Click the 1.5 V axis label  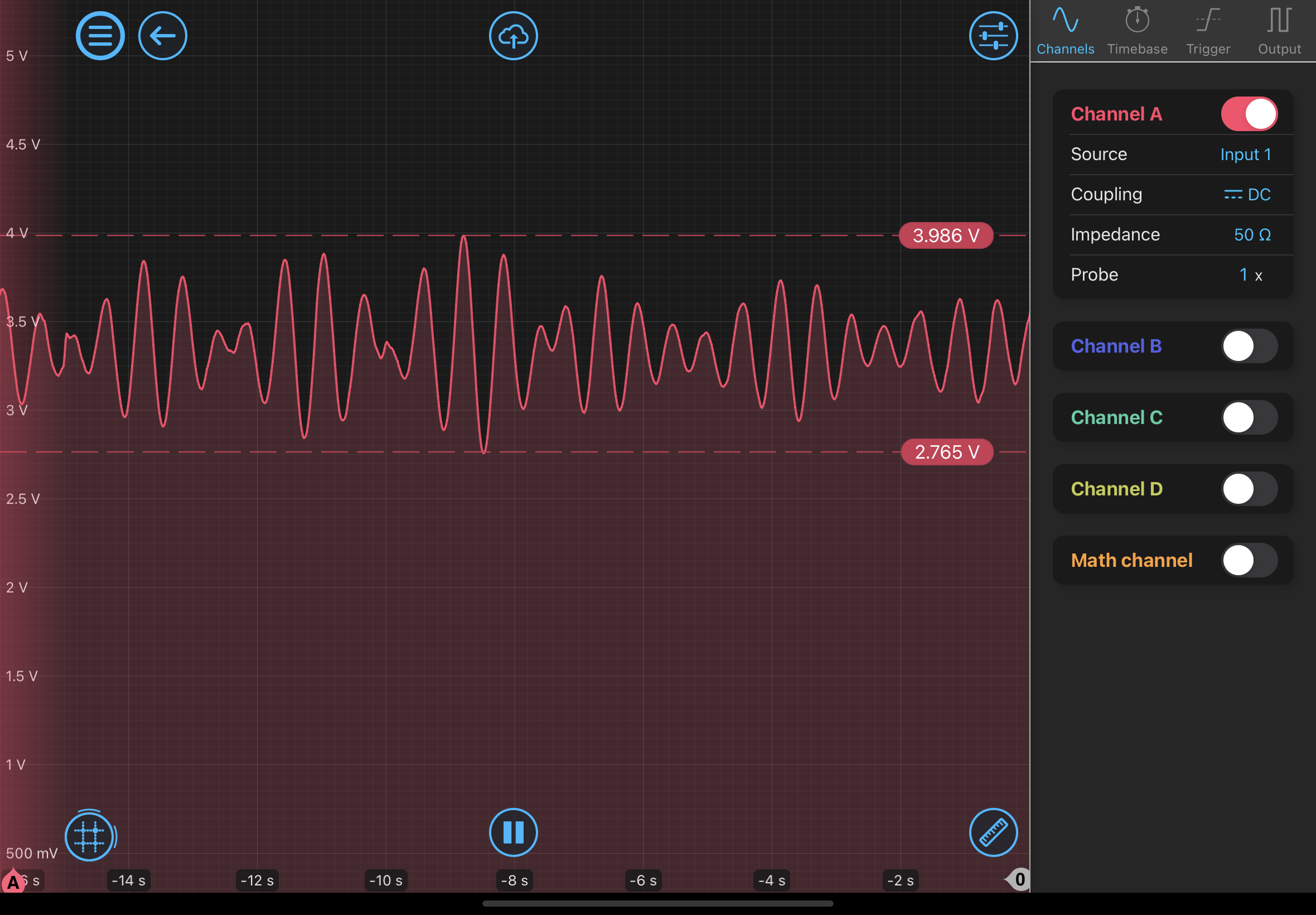(x=22, y=676)
